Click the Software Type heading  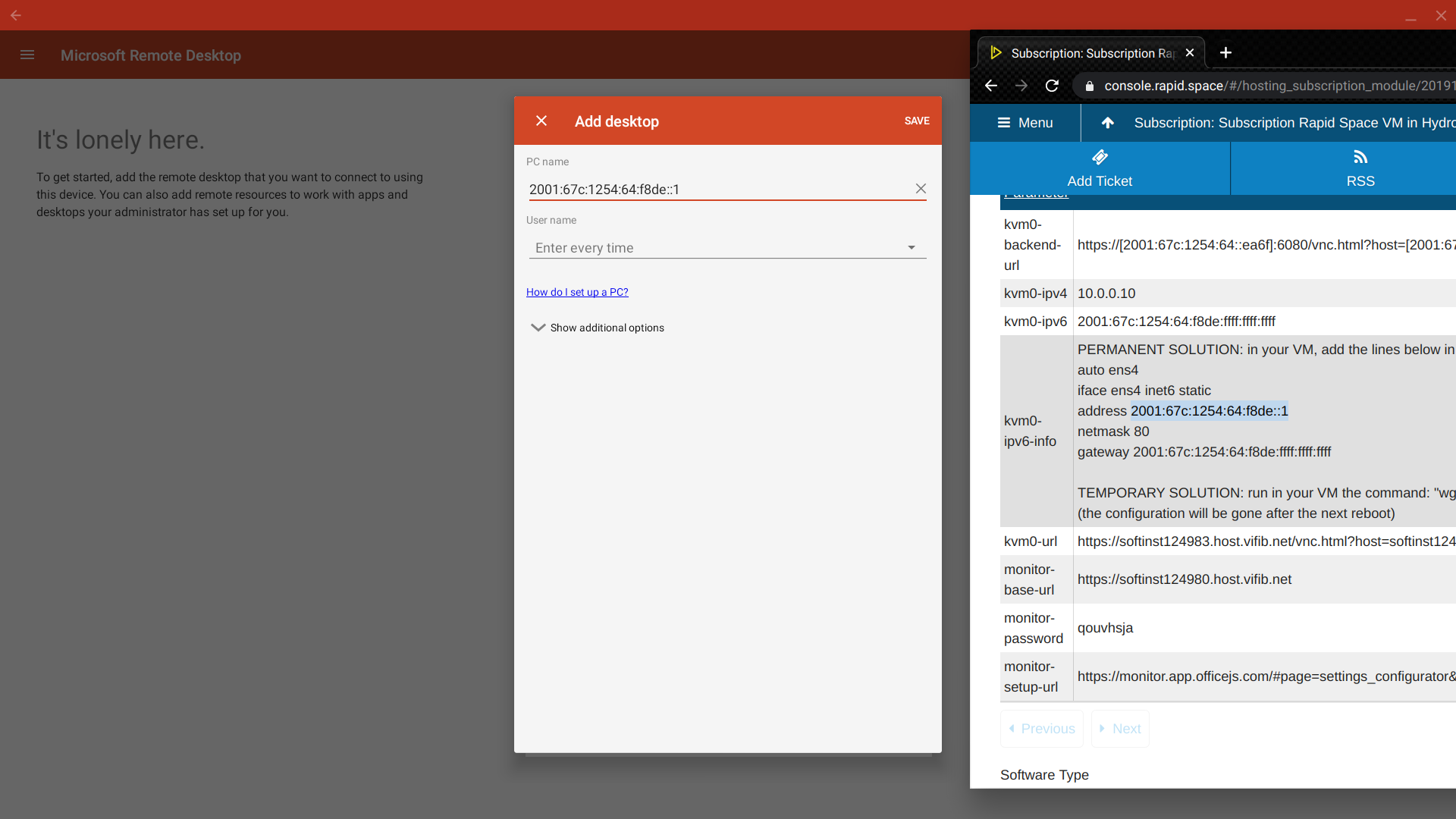click(1044, 775)
